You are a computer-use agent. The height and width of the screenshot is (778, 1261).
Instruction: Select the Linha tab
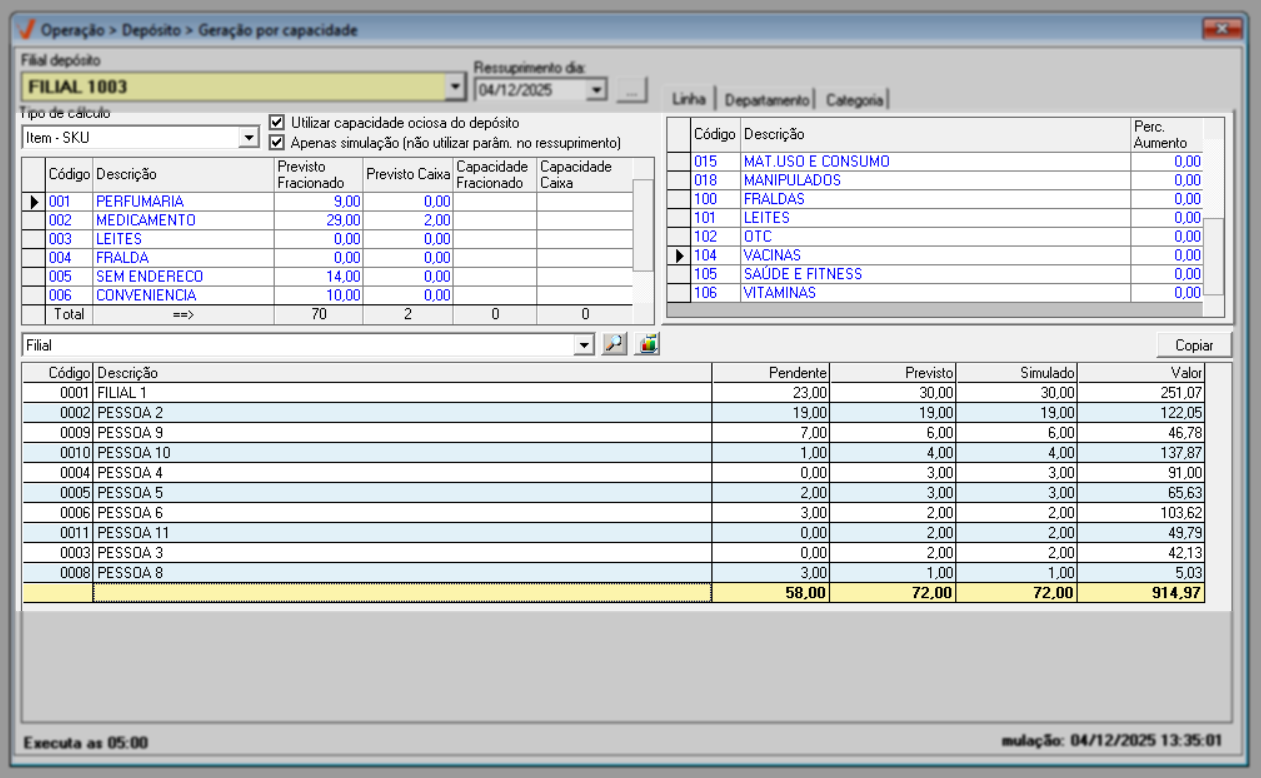(x=689, y=99)
